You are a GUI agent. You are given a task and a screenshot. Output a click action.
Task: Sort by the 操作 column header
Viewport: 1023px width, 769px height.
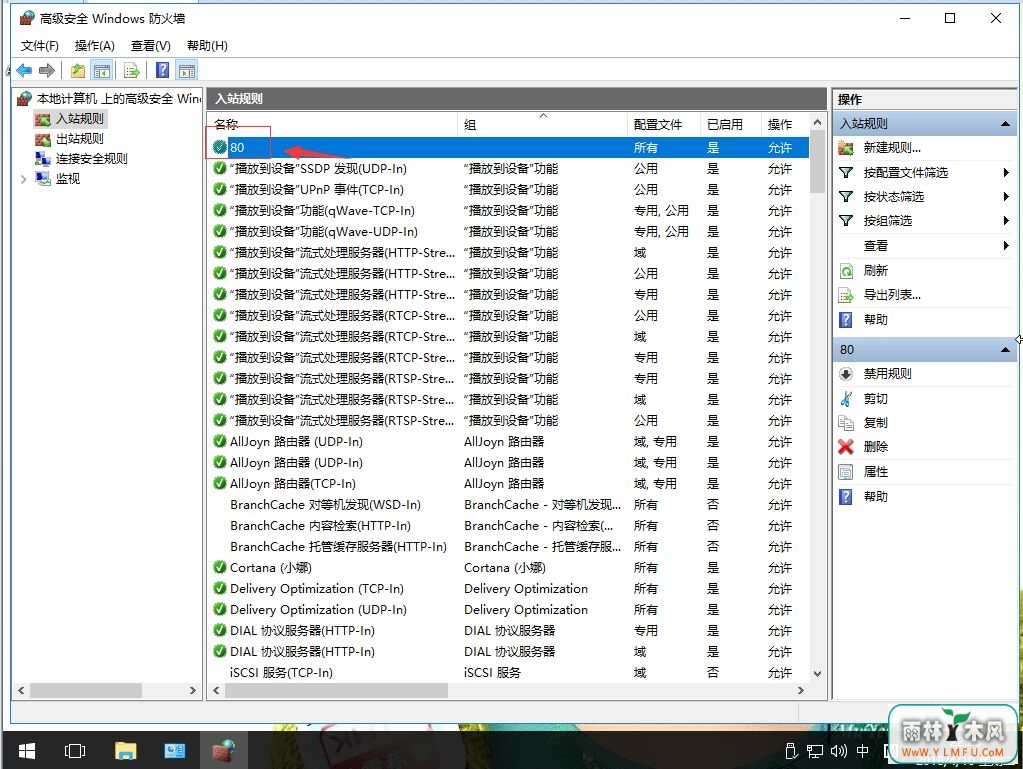coord(785,125)
